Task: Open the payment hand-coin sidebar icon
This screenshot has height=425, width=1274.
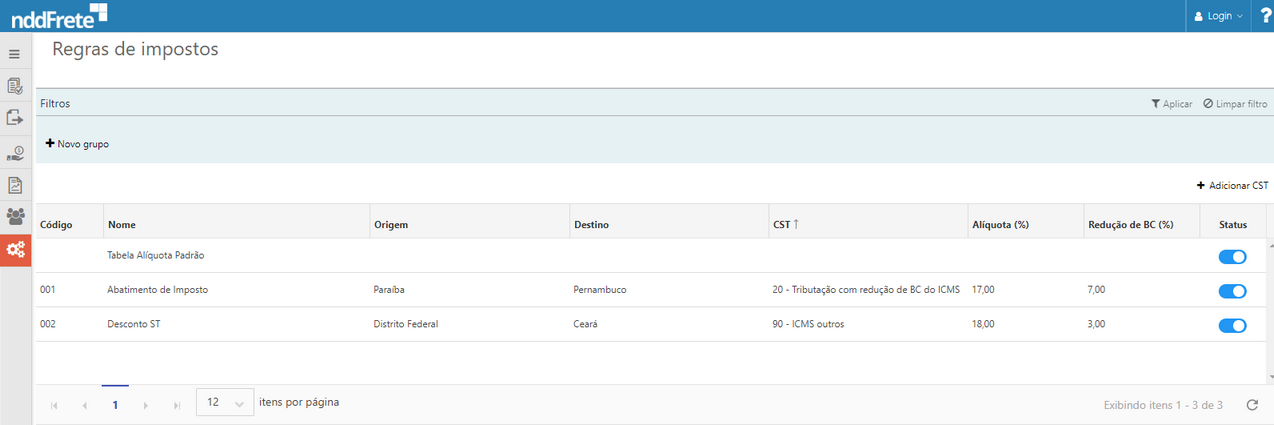Action: 15,152
